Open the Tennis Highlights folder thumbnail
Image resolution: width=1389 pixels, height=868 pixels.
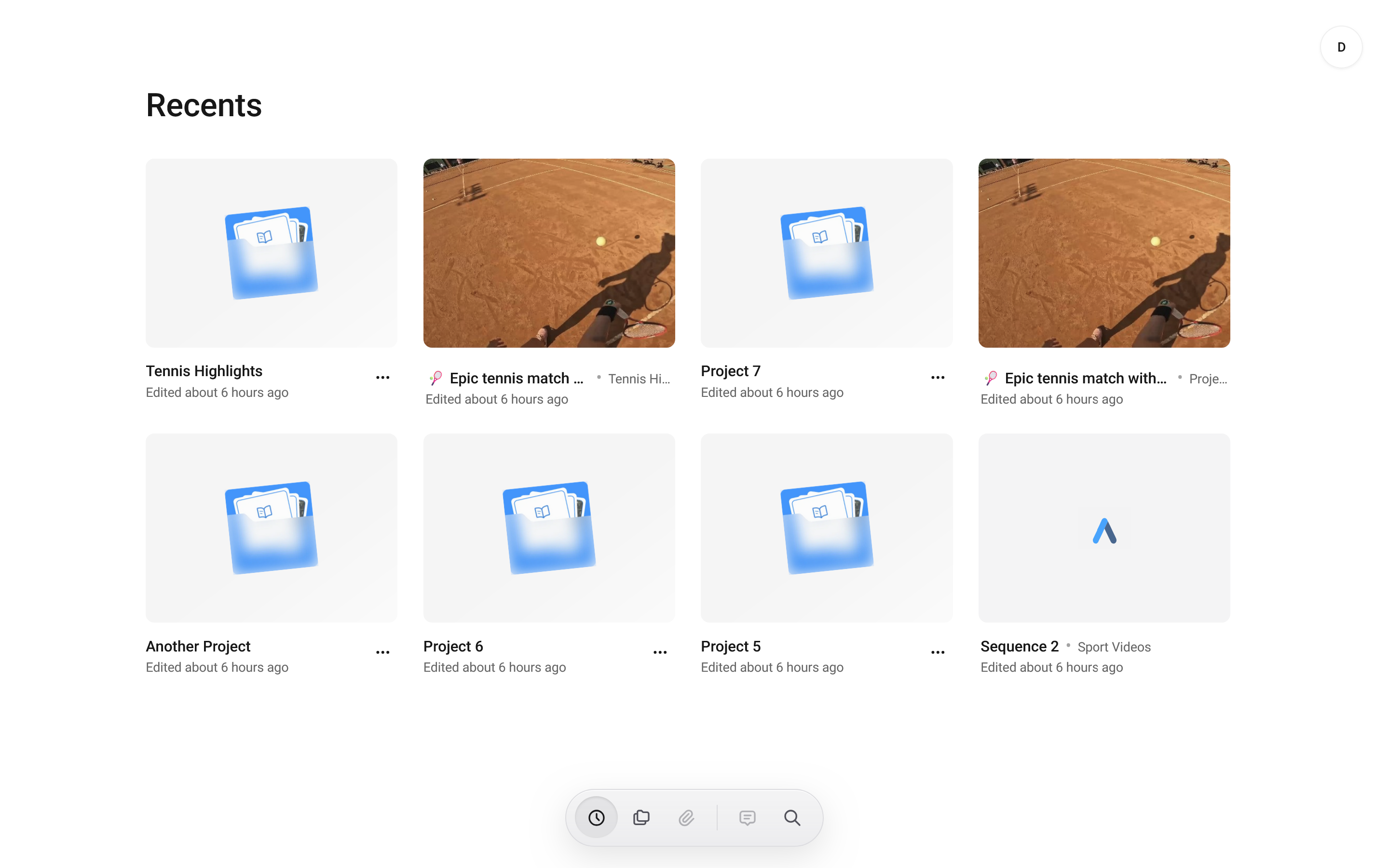pos(272,253)
